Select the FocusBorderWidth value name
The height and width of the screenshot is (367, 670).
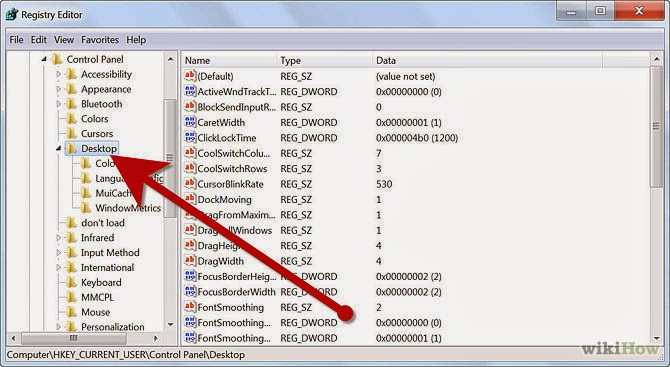tap(236, 292)
